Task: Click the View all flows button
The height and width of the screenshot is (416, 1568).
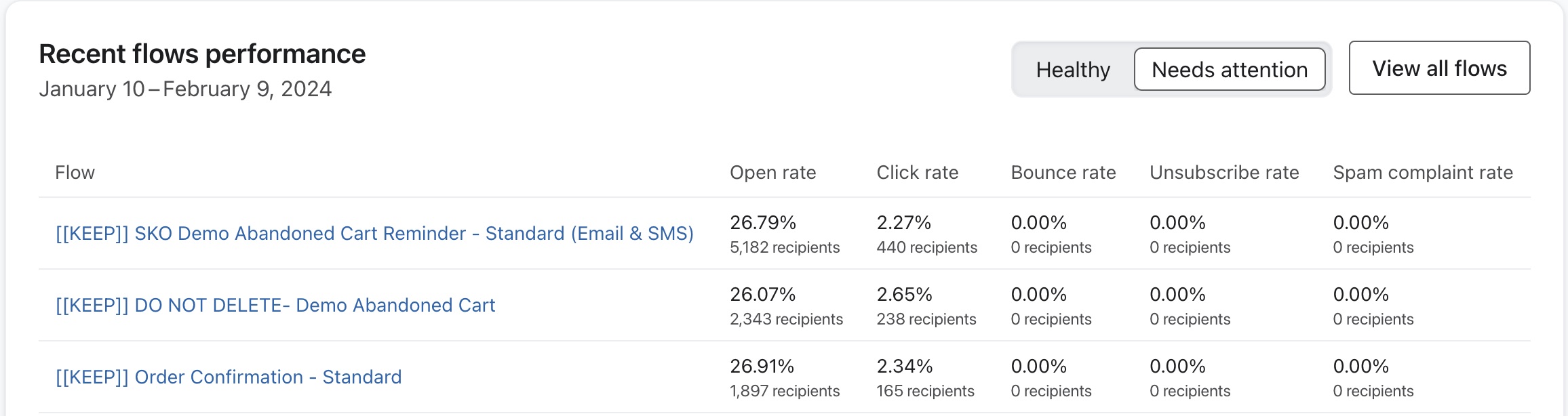Action: click(x=1439, y=68)
